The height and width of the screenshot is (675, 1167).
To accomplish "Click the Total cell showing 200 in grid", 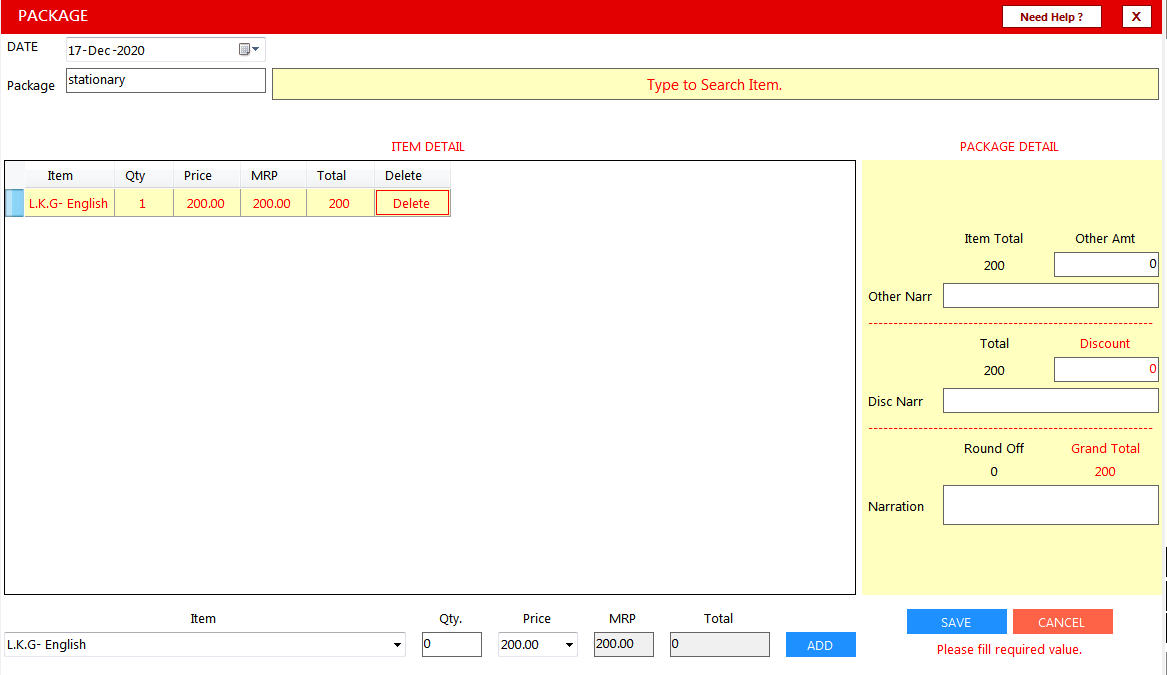I will 339,203.
